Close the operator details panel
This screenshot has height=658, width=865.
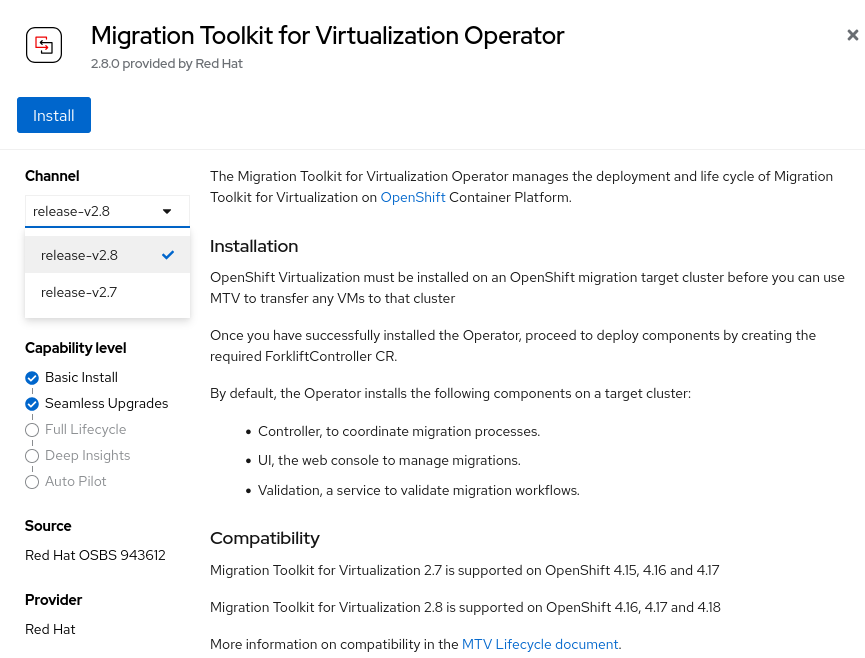852,35
